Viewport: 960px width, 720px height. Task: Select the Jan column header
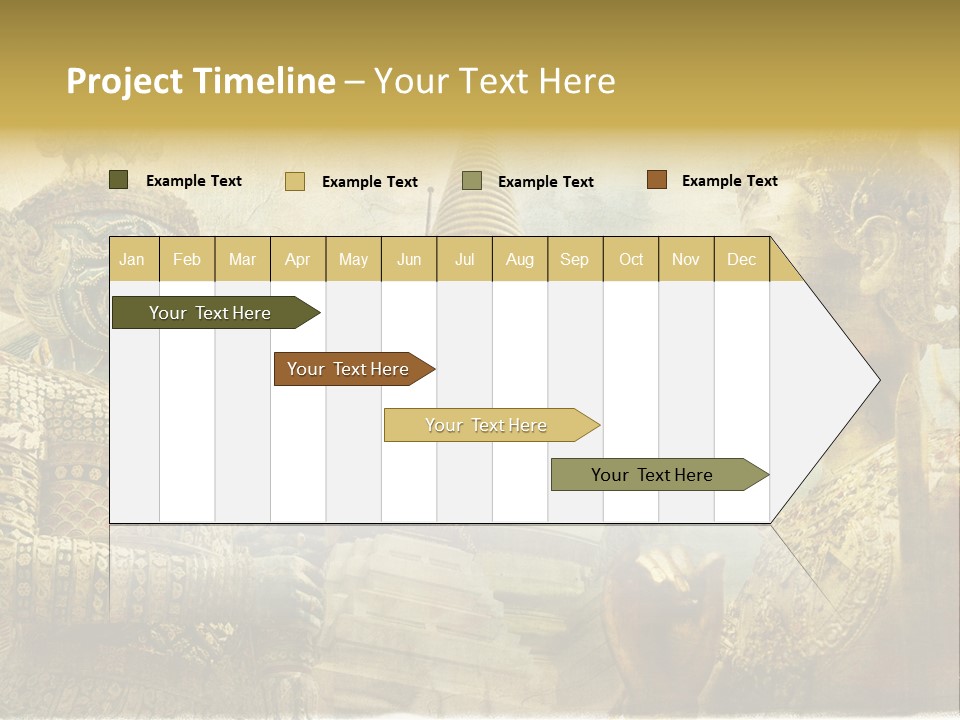(132, 259)
